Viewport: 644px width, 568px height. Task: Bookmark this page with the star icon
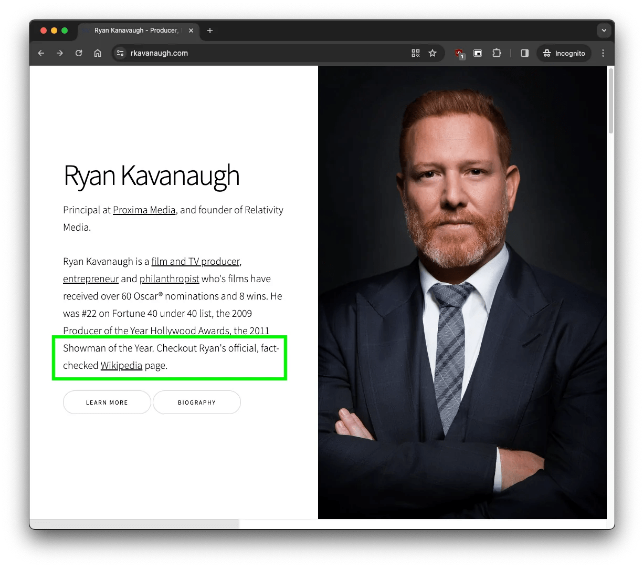click(x=432, y=53)
